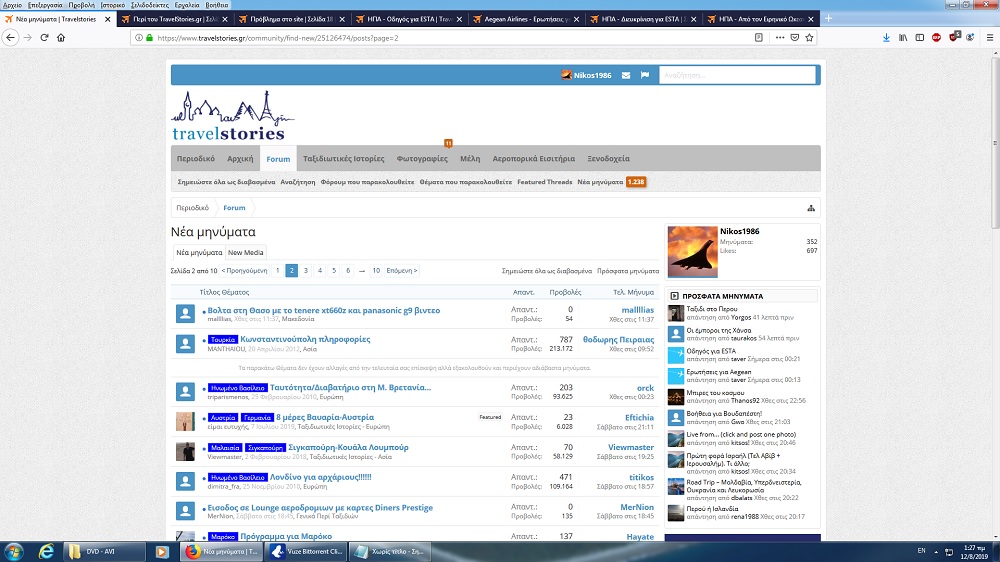Open Ταξιδιωτικές Ιστορίες navigation tab
This screenshot has height=562, width=1000.
(343, 158)
